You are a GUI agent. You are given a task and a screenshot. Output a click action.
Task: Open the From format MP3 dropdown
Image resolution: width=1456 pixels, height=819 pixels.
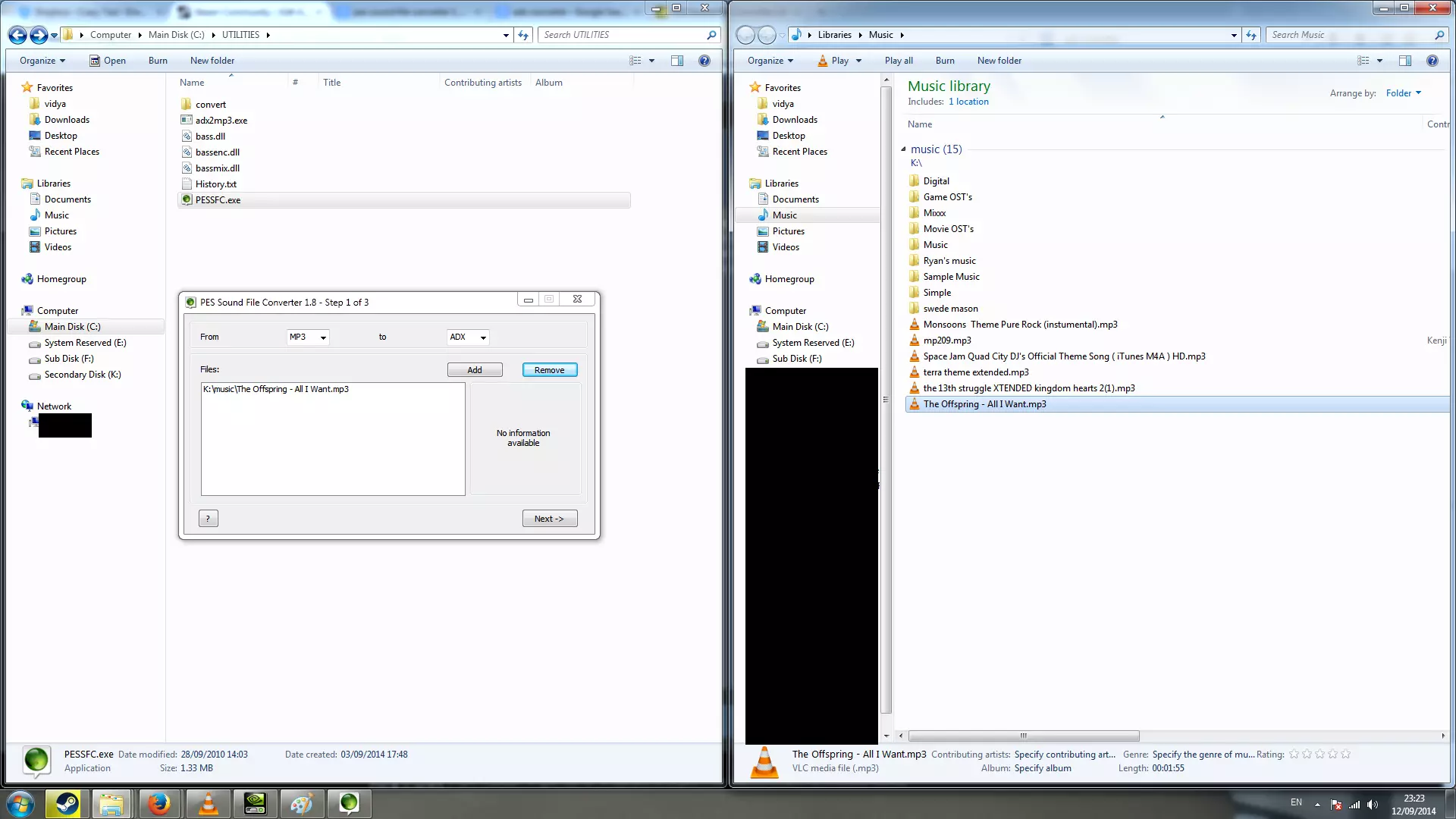tap(308, 337)
